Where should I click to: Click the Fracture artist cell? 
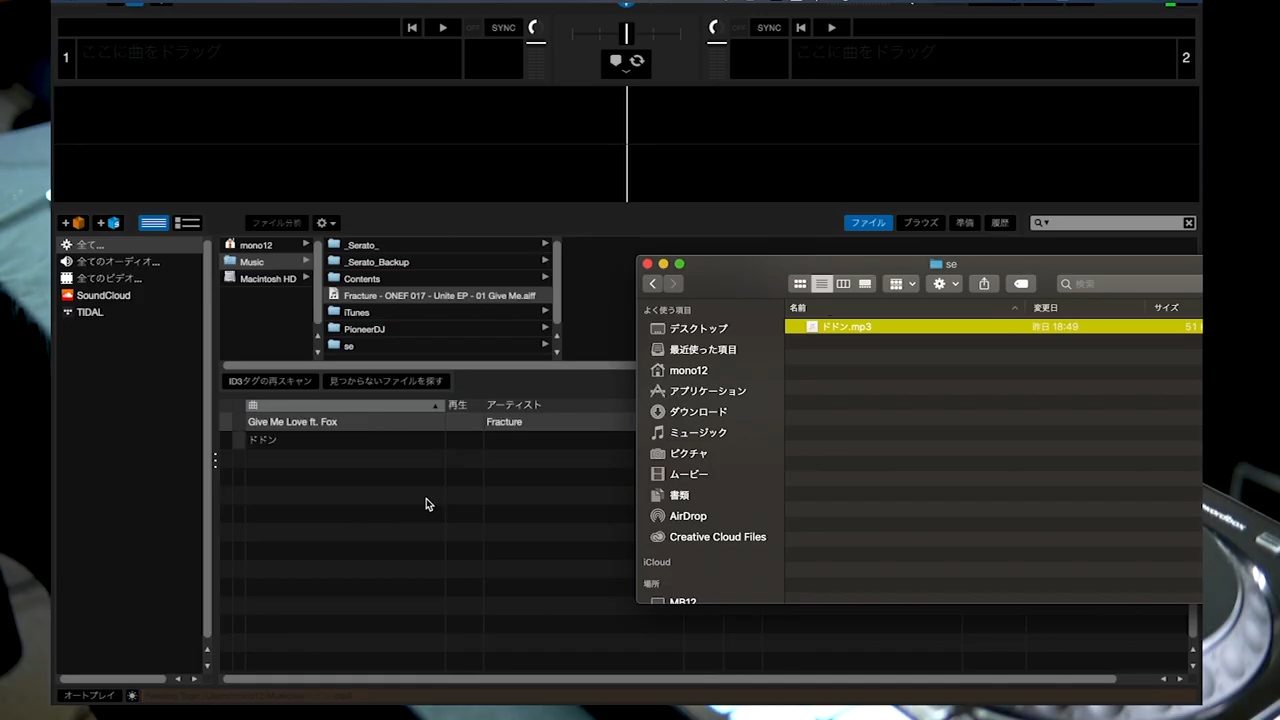pos(504,422)
